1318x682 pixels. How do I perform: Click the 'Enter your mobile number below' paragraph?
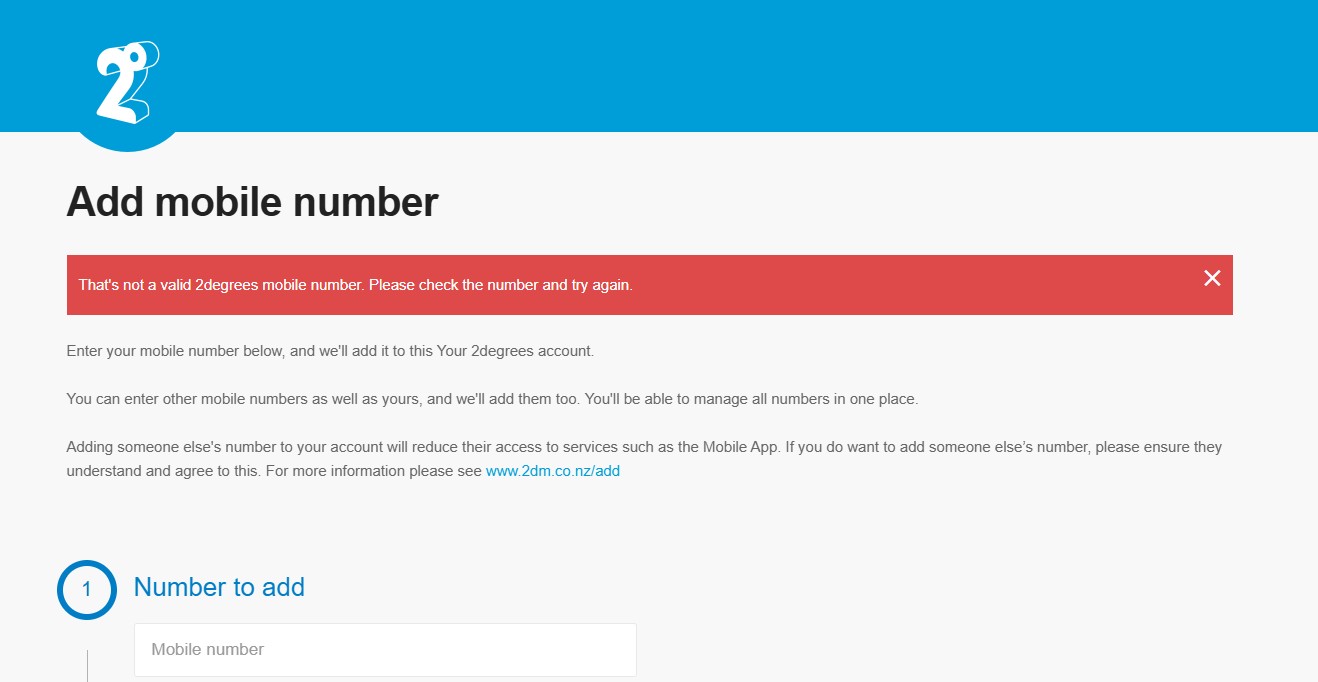point(330,351)
